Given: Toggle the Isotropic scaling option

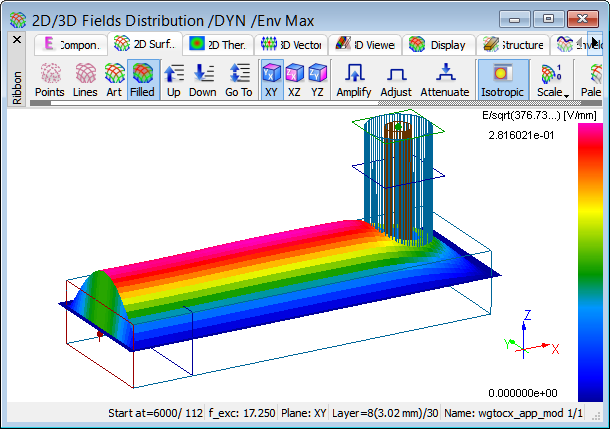Looking at the screenshot, I should click(x=502, y=79).
